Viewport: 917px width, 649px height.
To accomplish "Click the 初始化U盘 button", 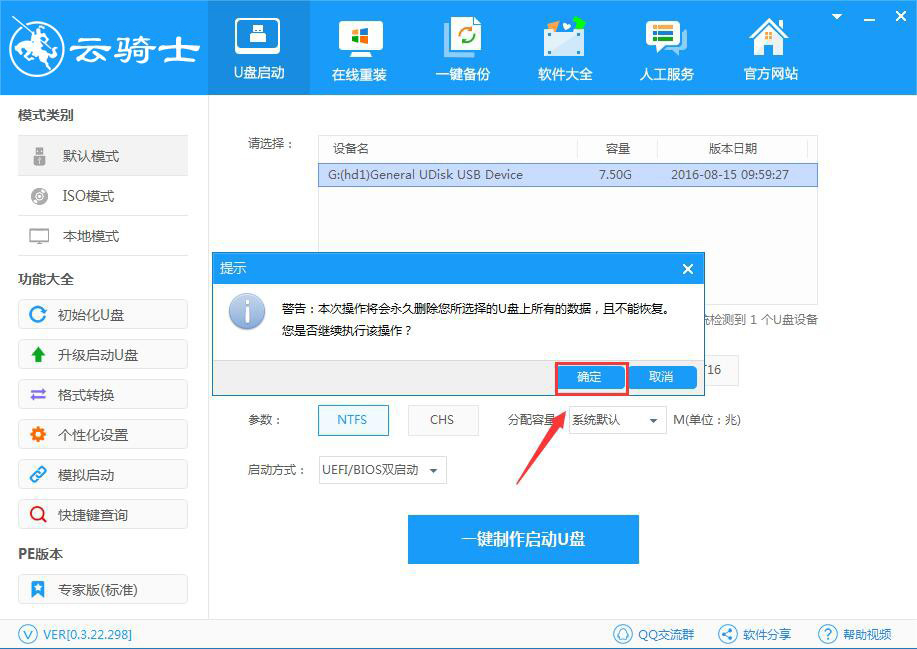I will [103, 315].
